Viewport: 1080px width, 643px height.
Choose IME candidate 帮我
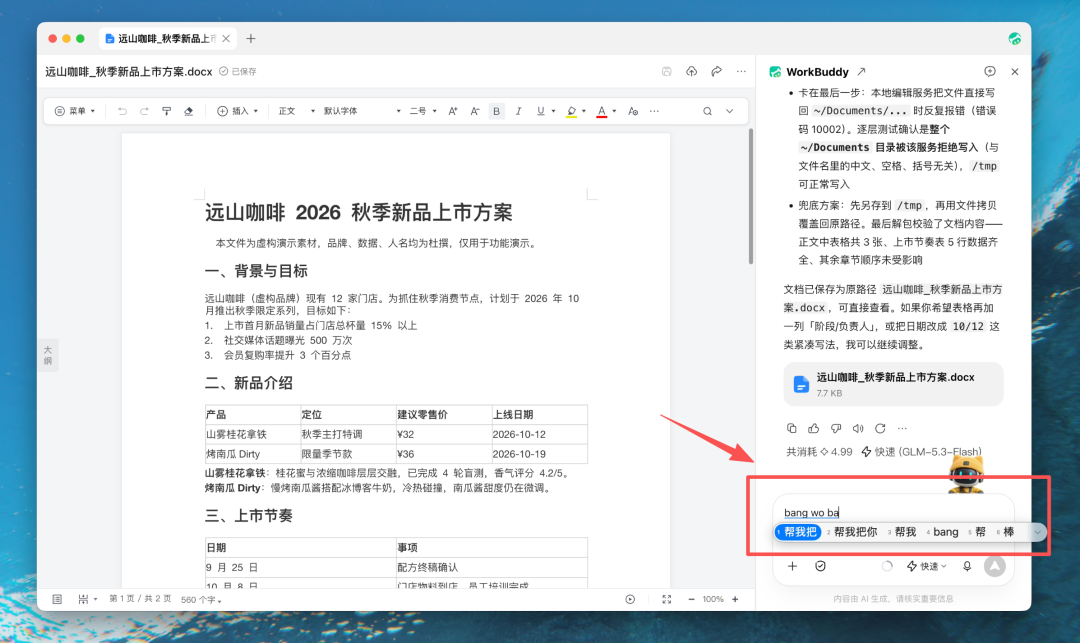902,532
